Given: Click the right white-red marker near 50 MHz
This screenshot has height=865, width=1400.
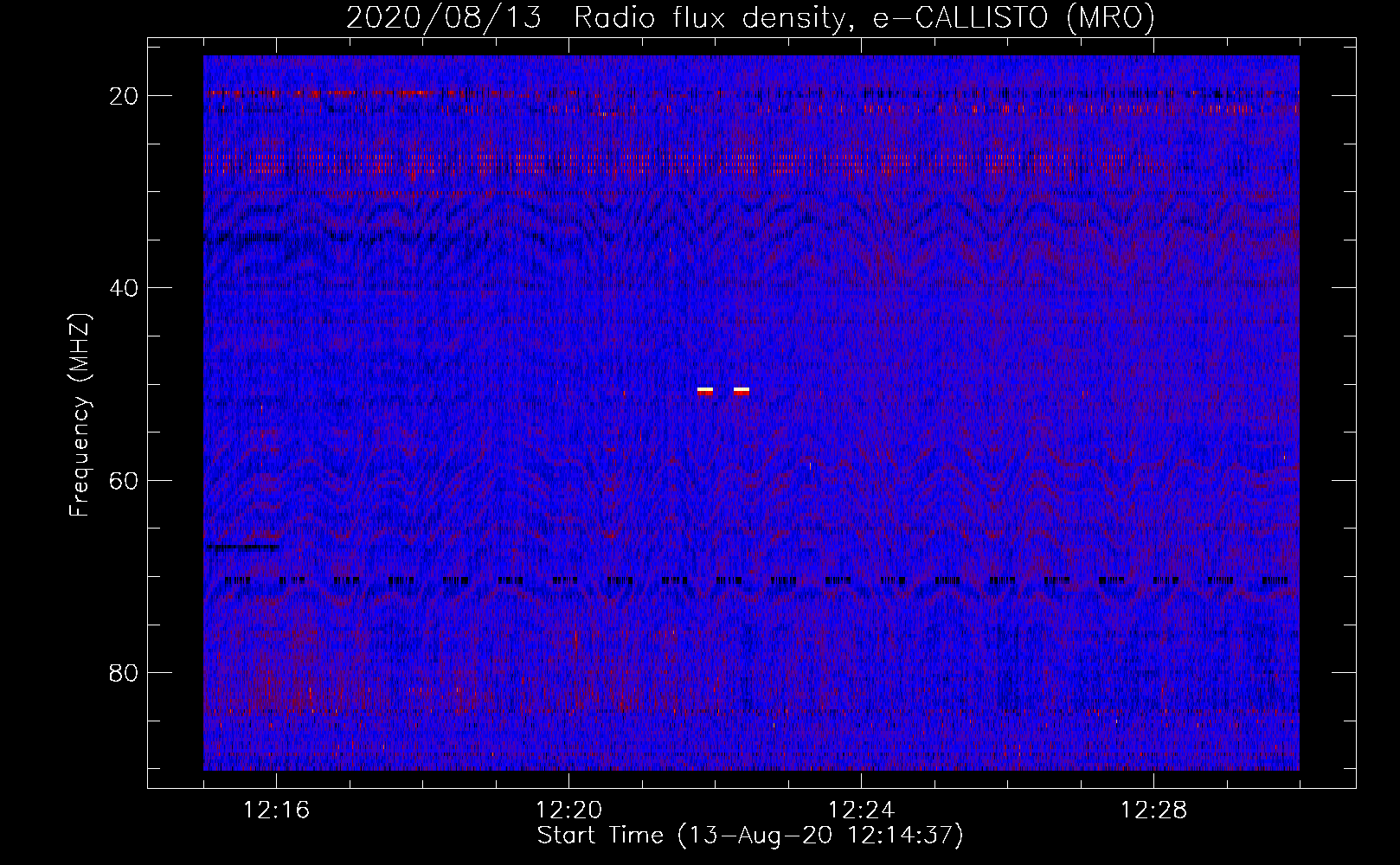Looking at the screenshot, I should point(742,392).
